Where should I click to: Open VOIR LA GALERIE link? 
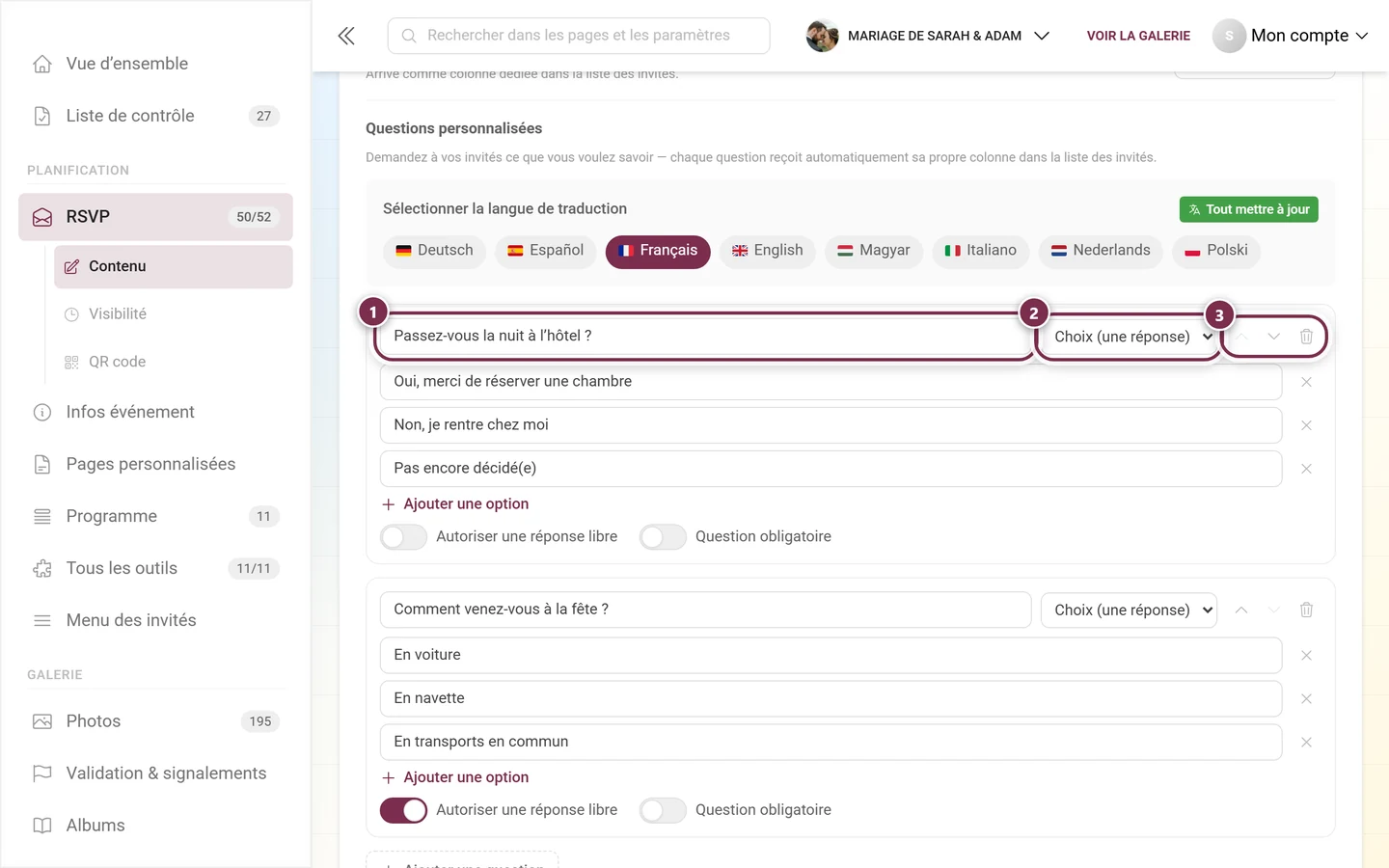tap(1138, 36)
